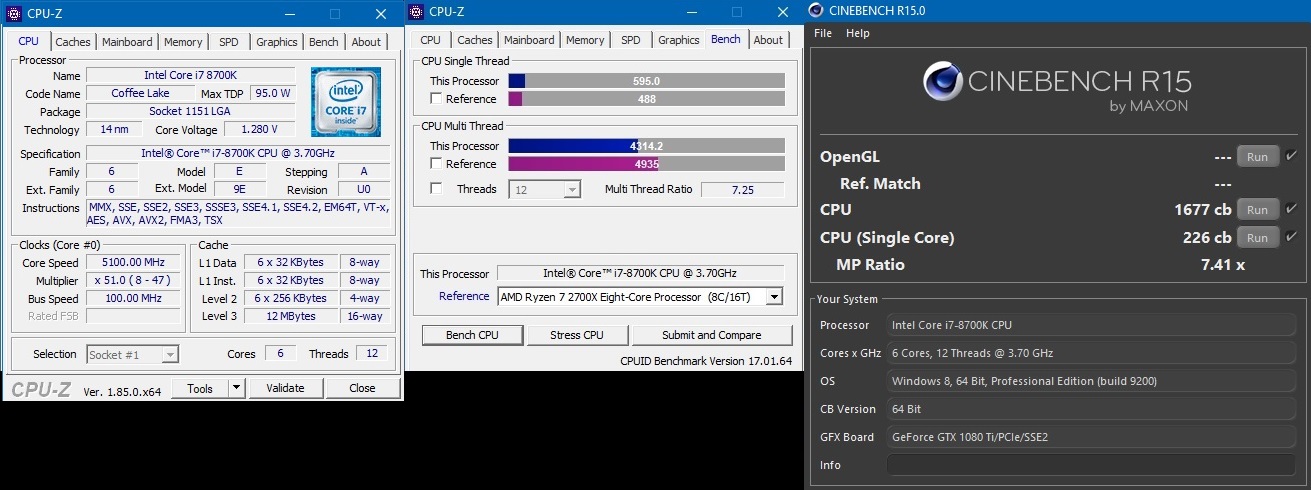The height and width of the screenshot is (490, 1311).
Task: Click the Intel Core i7 inside badge
Action: (346, 102)
